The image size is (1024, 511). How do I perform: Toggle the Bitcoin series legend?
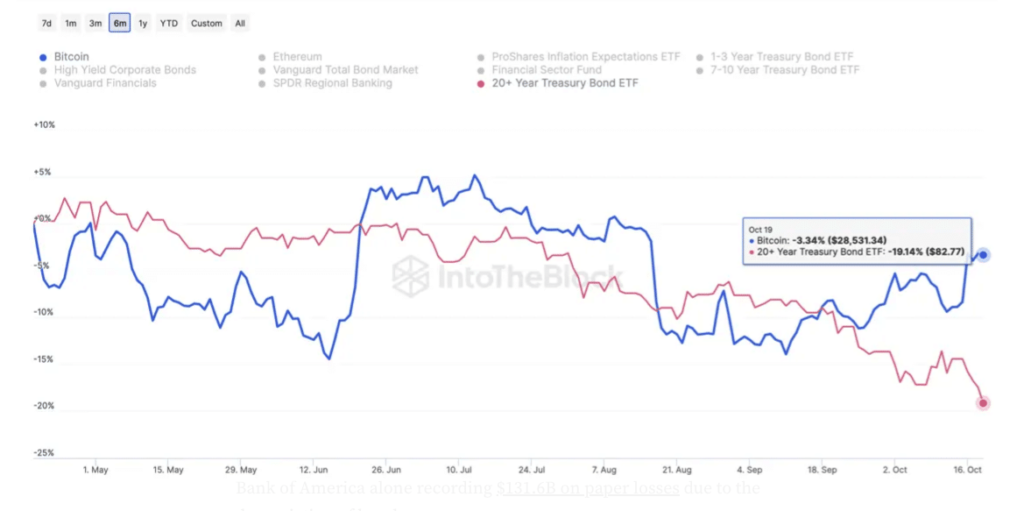70,57
